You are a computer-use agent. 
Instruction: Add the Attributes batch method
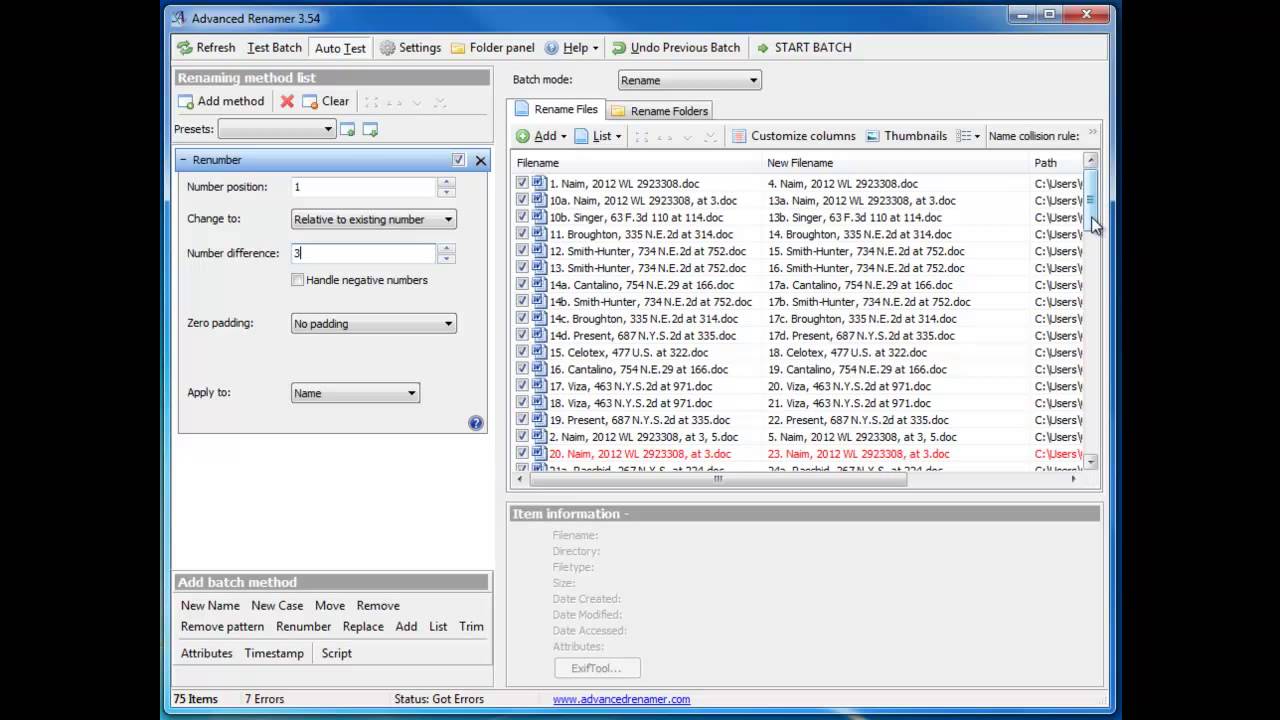click(x=207, y=653)
